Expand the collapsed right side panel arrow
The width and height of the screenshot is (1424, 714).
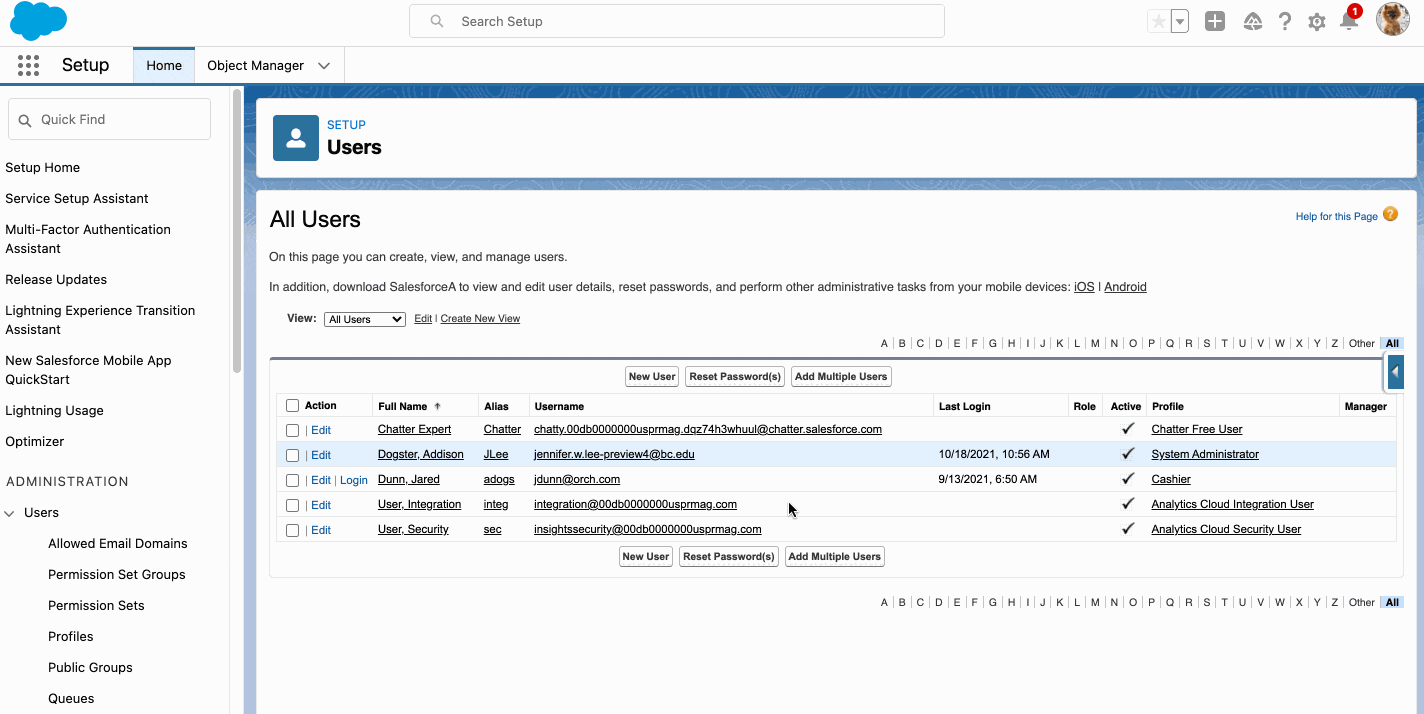1396,372
